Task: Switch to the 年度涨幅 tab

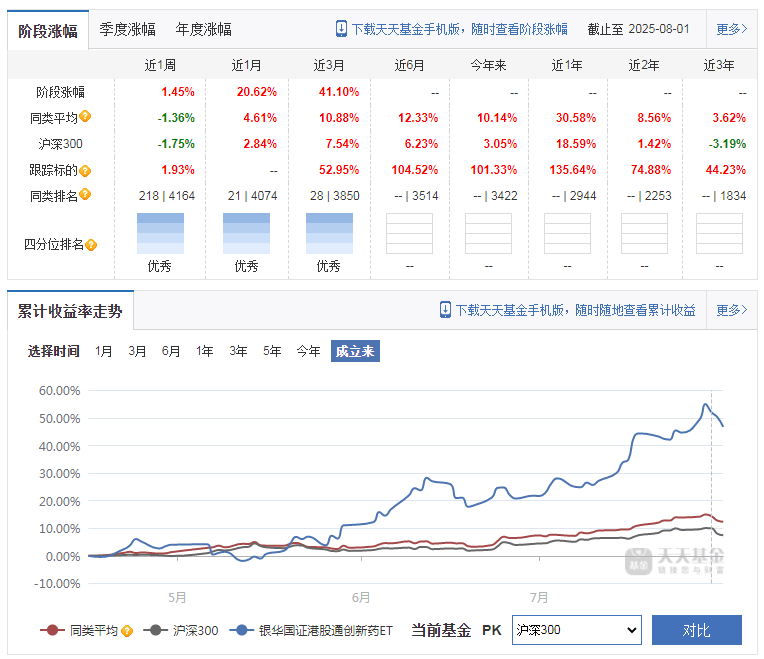Action: point(204,29)
